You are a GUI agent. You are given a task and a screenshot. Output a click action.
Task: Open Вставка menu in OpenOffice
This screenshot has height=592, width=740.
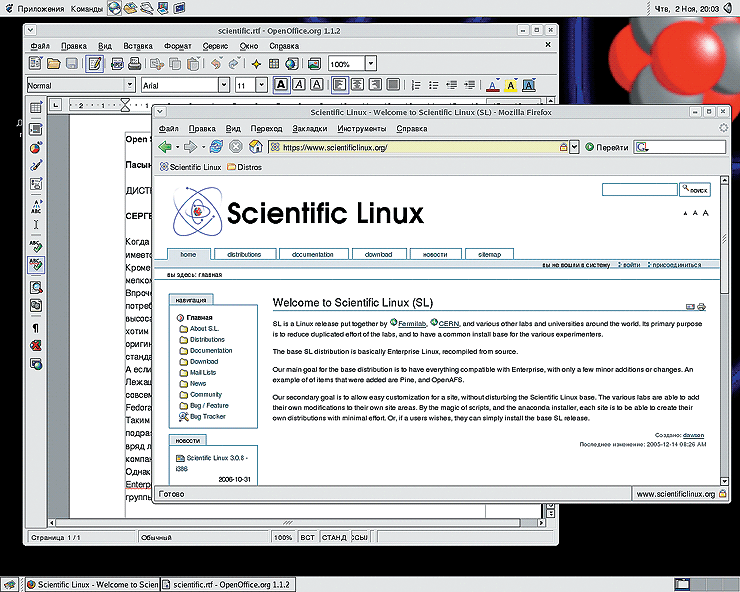coord(138,46)
